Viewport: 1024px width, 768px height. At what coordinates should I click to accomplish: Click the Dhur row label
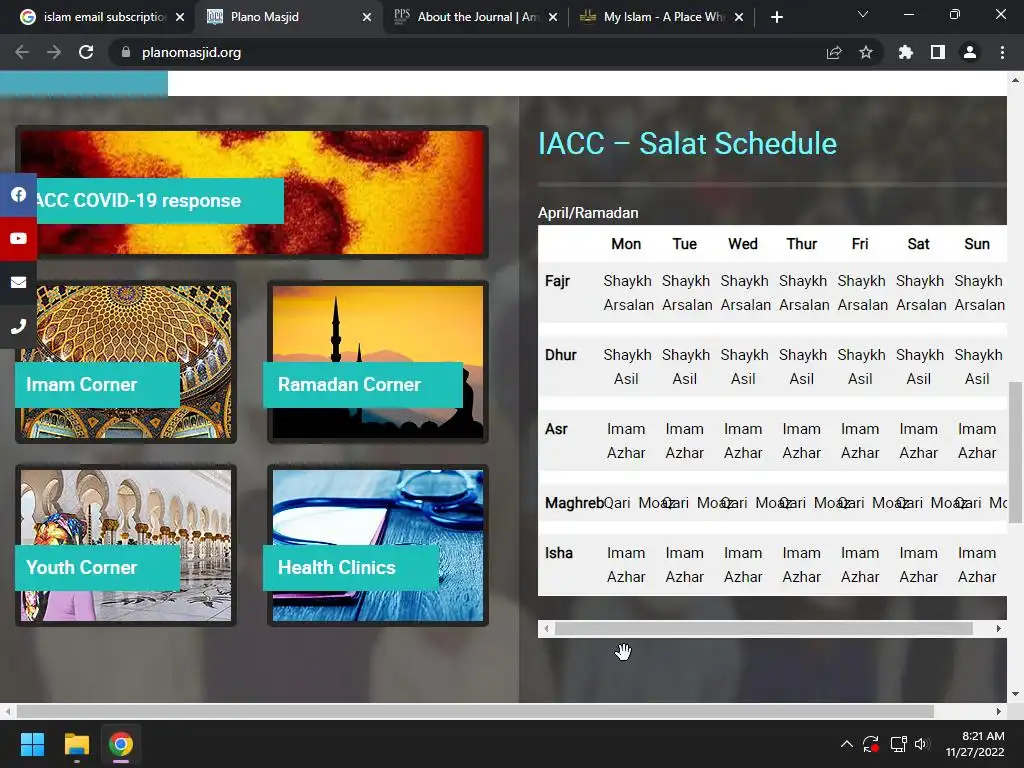pos(561,355)
